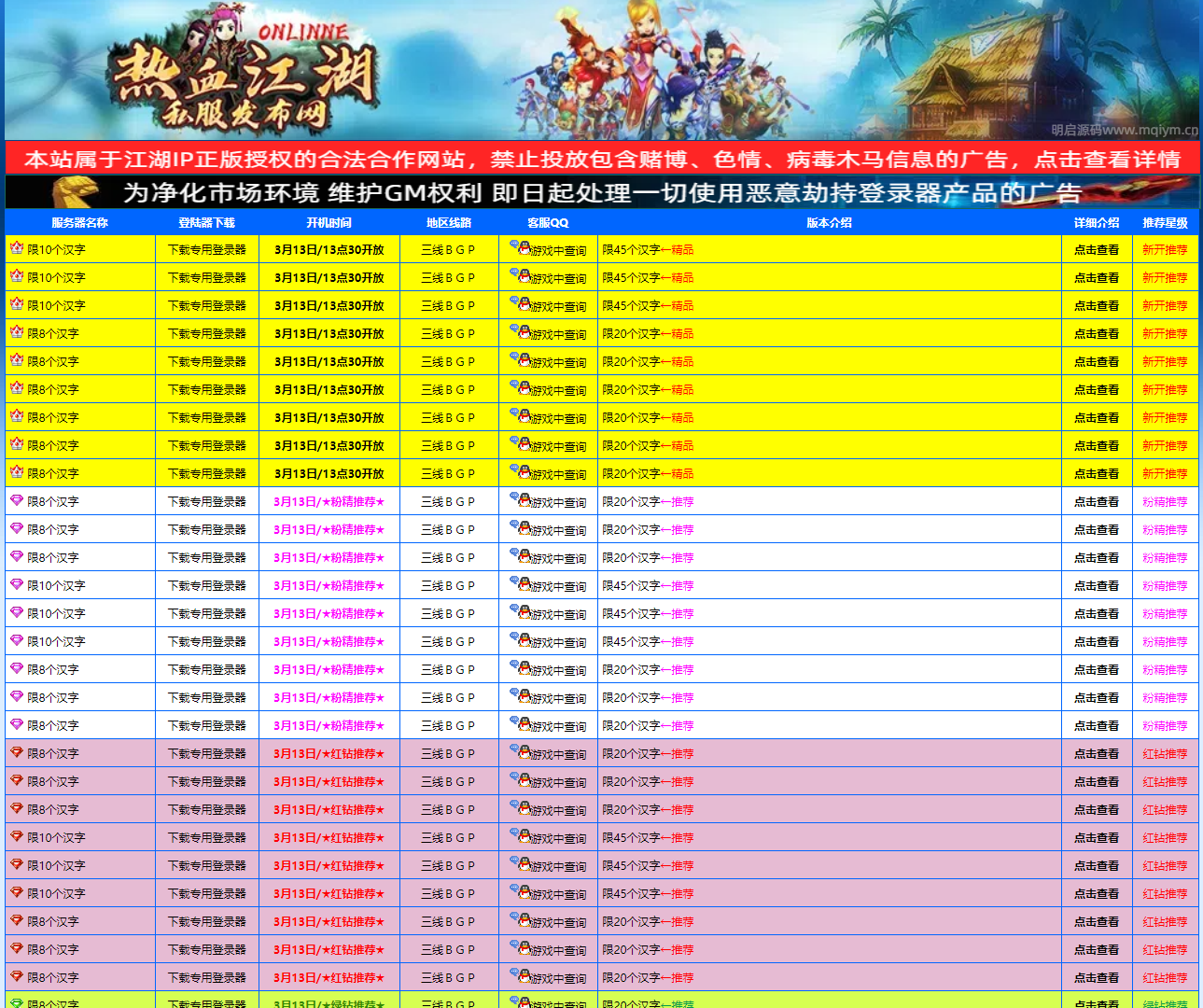Viewport: 1203px width, 1008px height.
Task: Click the 服务器名称 column header
Action: pyautogui.click(x=81, y=223)
